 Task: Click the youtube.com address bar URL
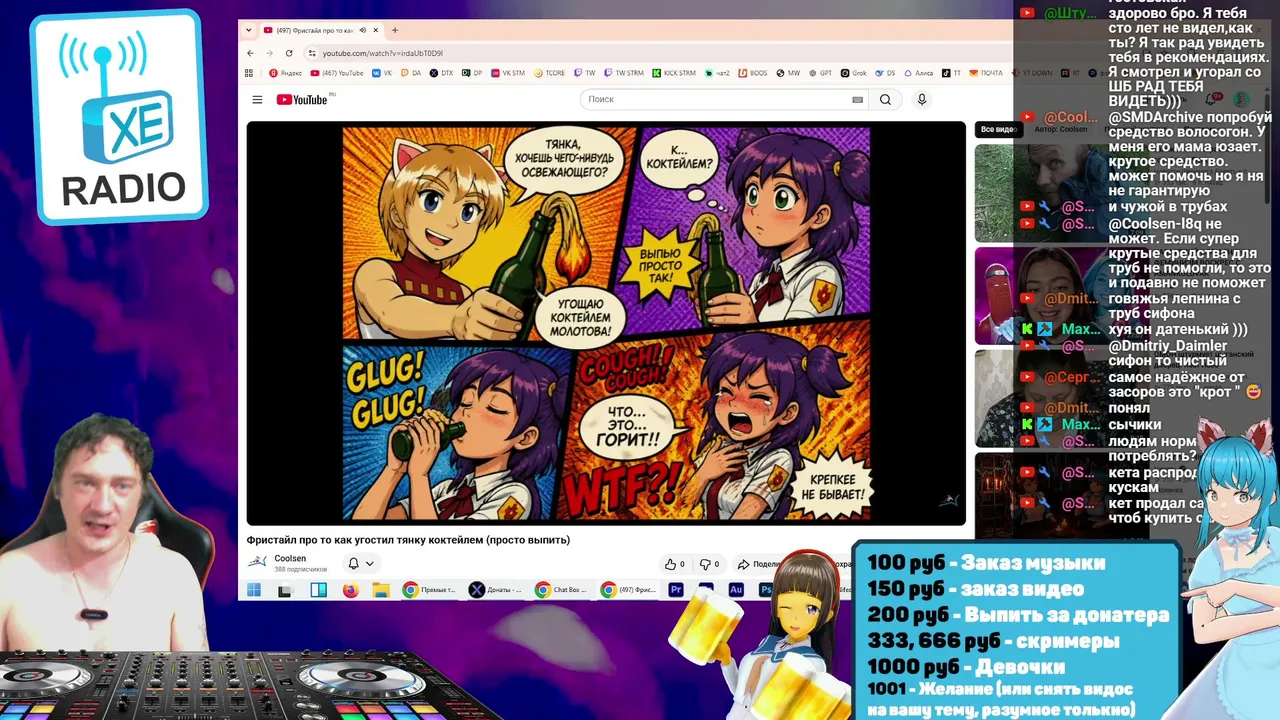pos(382,53)
